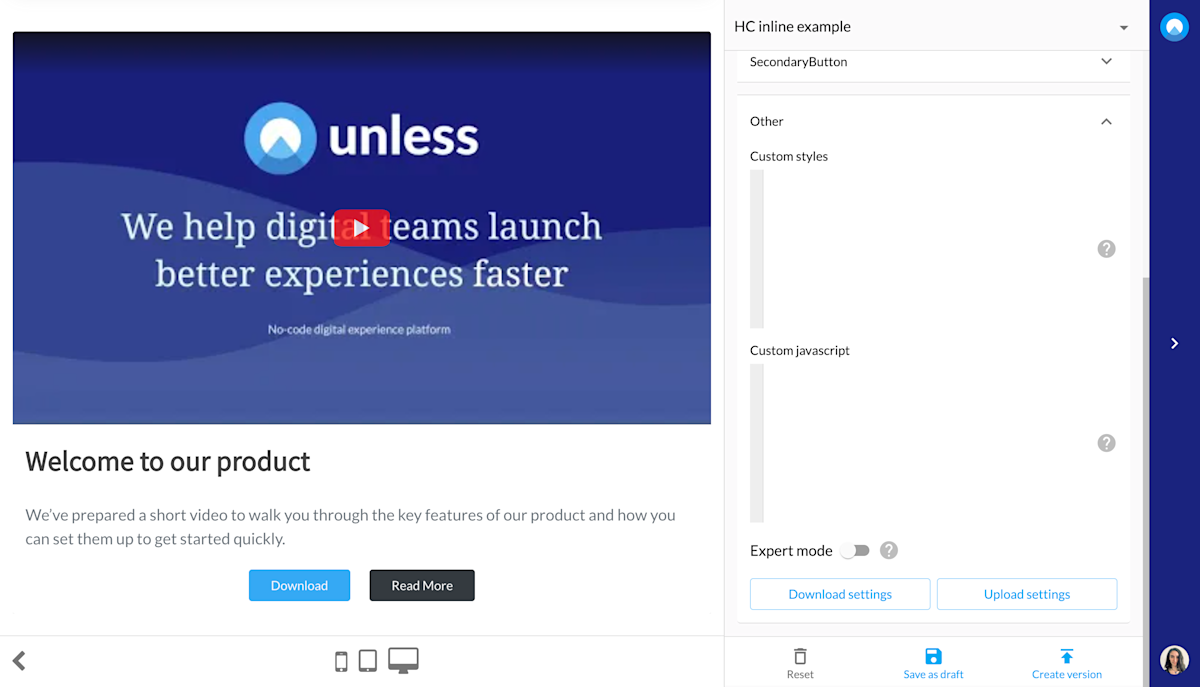Focus the Custom javascript editor
Viewport: 1200px width, 687px height.
[x=920, y=443]
